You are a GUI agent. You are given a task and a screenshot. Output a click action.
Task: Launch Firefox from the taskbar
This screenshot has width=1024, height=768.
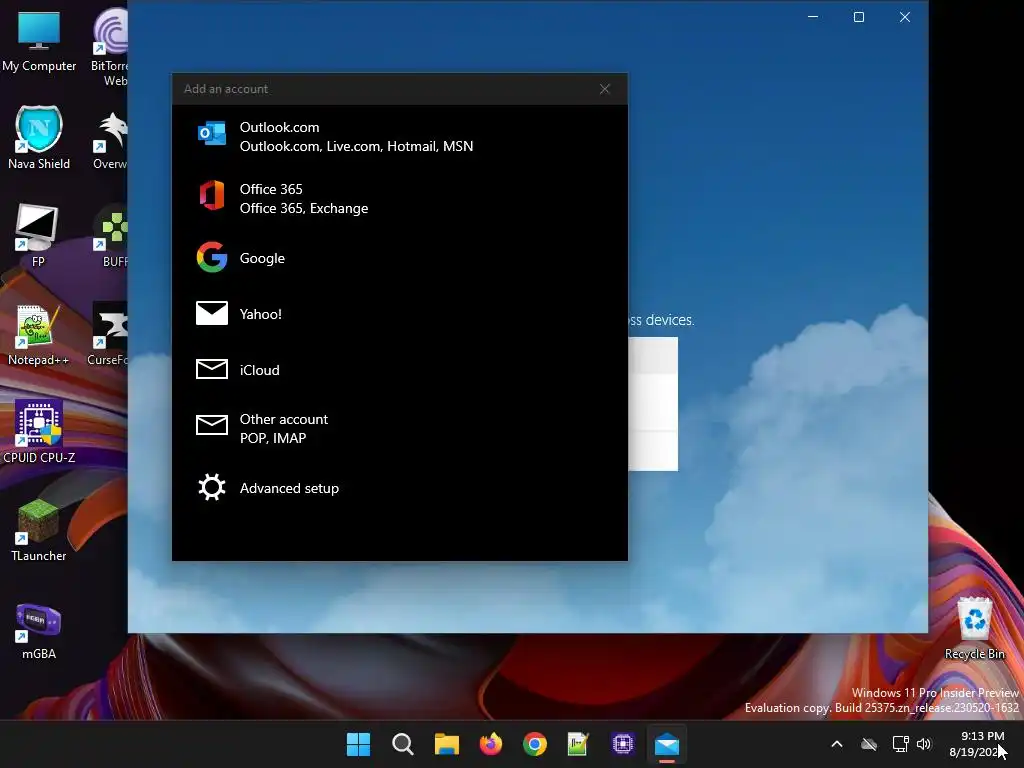pos(490,744)
